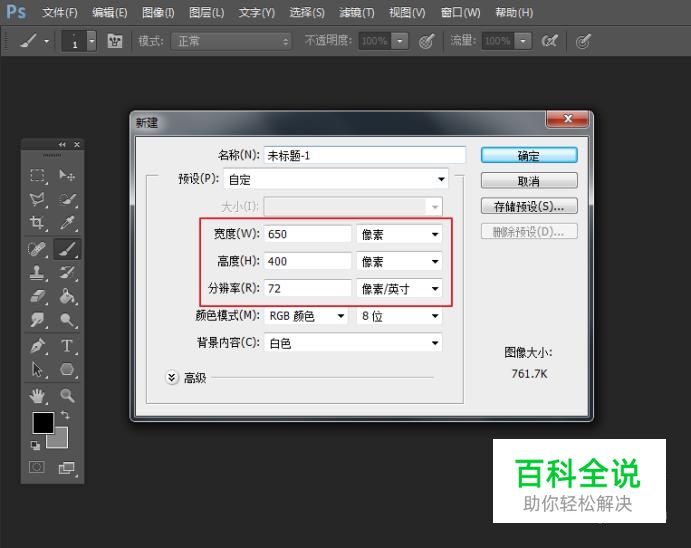Select the Smudge tool
Viewport: 691px width, 548px height.
[x=37, y=319]
